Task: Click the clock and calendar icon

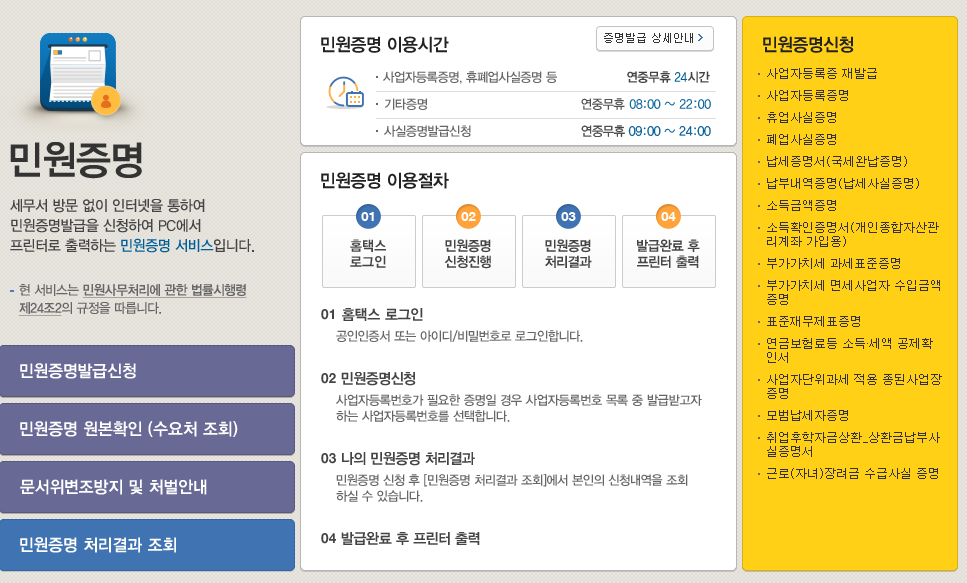Action: (x=345, y=92)
